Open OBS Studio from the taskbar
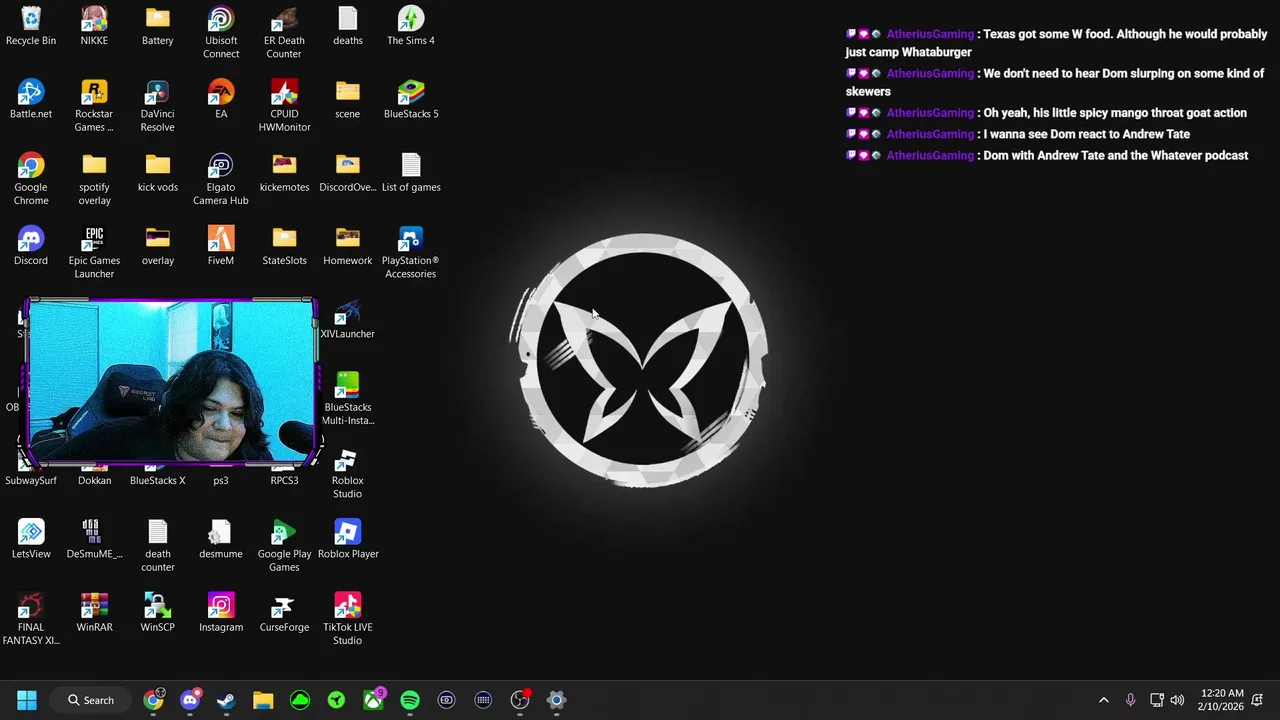 tap(520, 700)
